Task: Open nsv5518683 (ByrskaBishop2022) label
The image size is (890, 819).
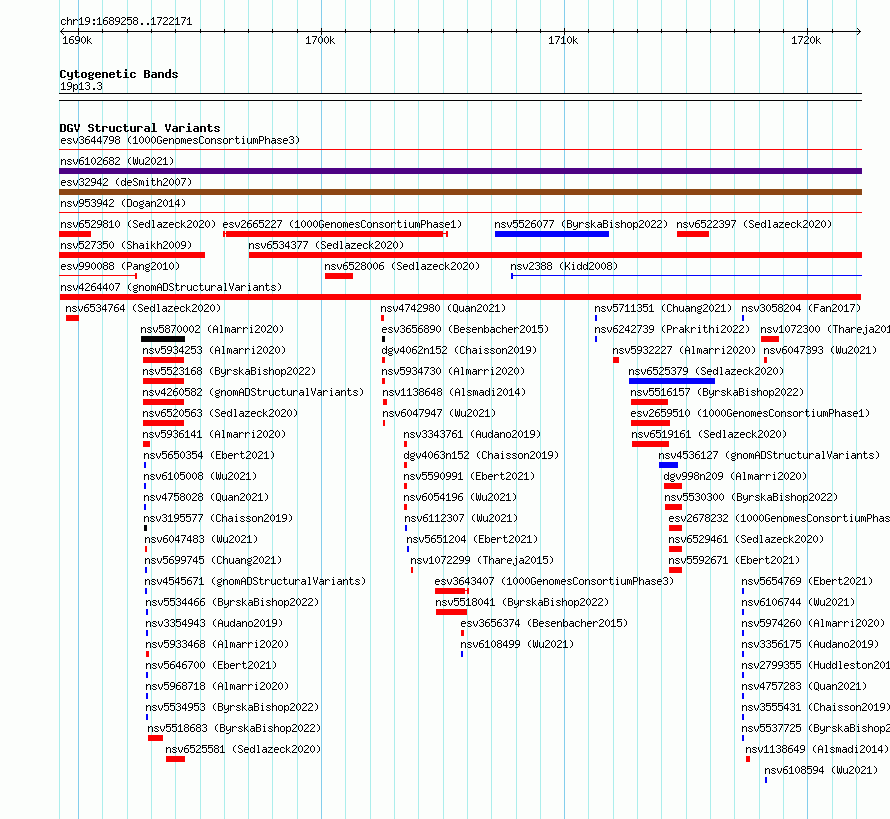Action: tap(234, 728)
